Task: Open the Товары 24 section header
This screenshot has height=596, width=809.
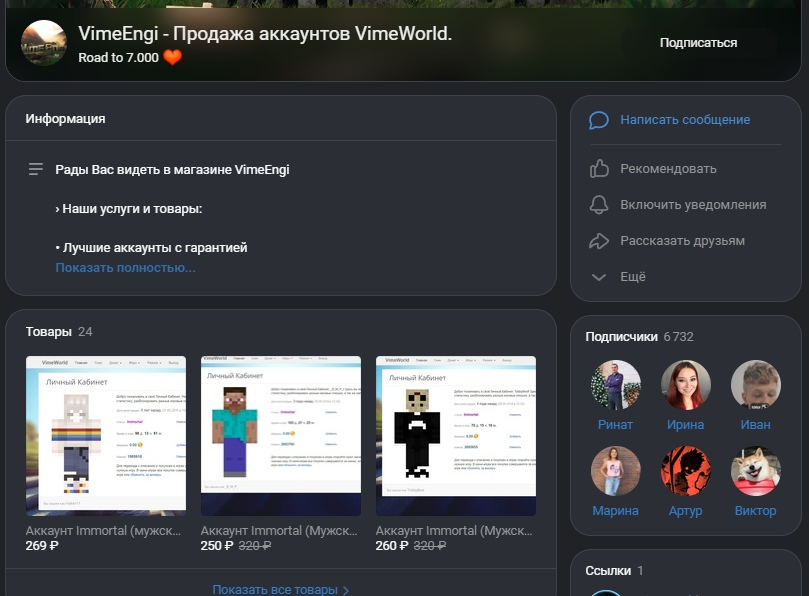Action: 59,332
